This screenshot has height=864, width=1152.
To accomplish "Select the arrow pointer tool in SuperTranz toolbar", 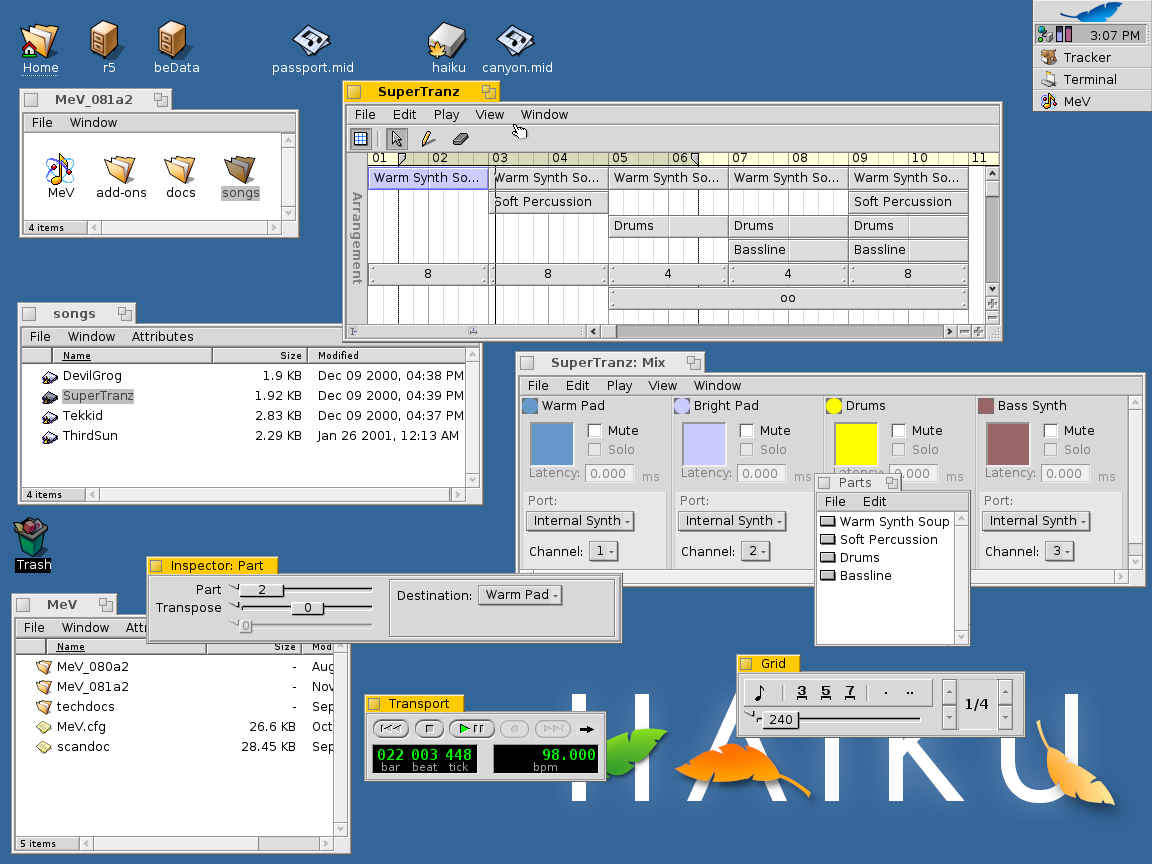I will pos(397,138).
